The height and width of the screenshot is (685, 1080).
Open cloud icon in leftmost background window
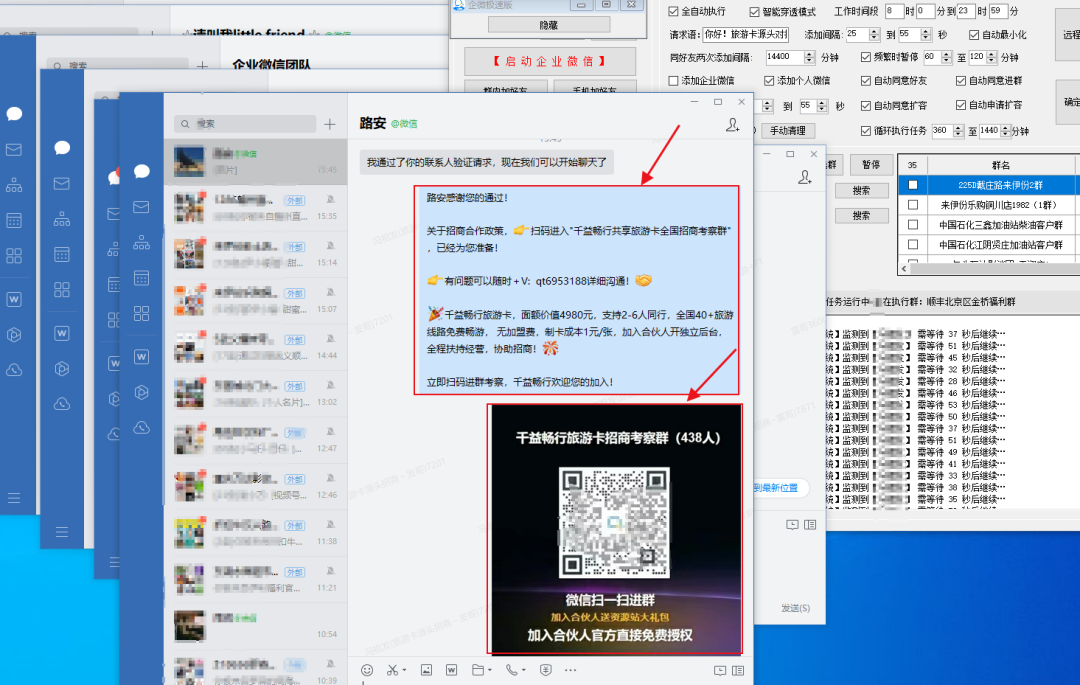14,370
